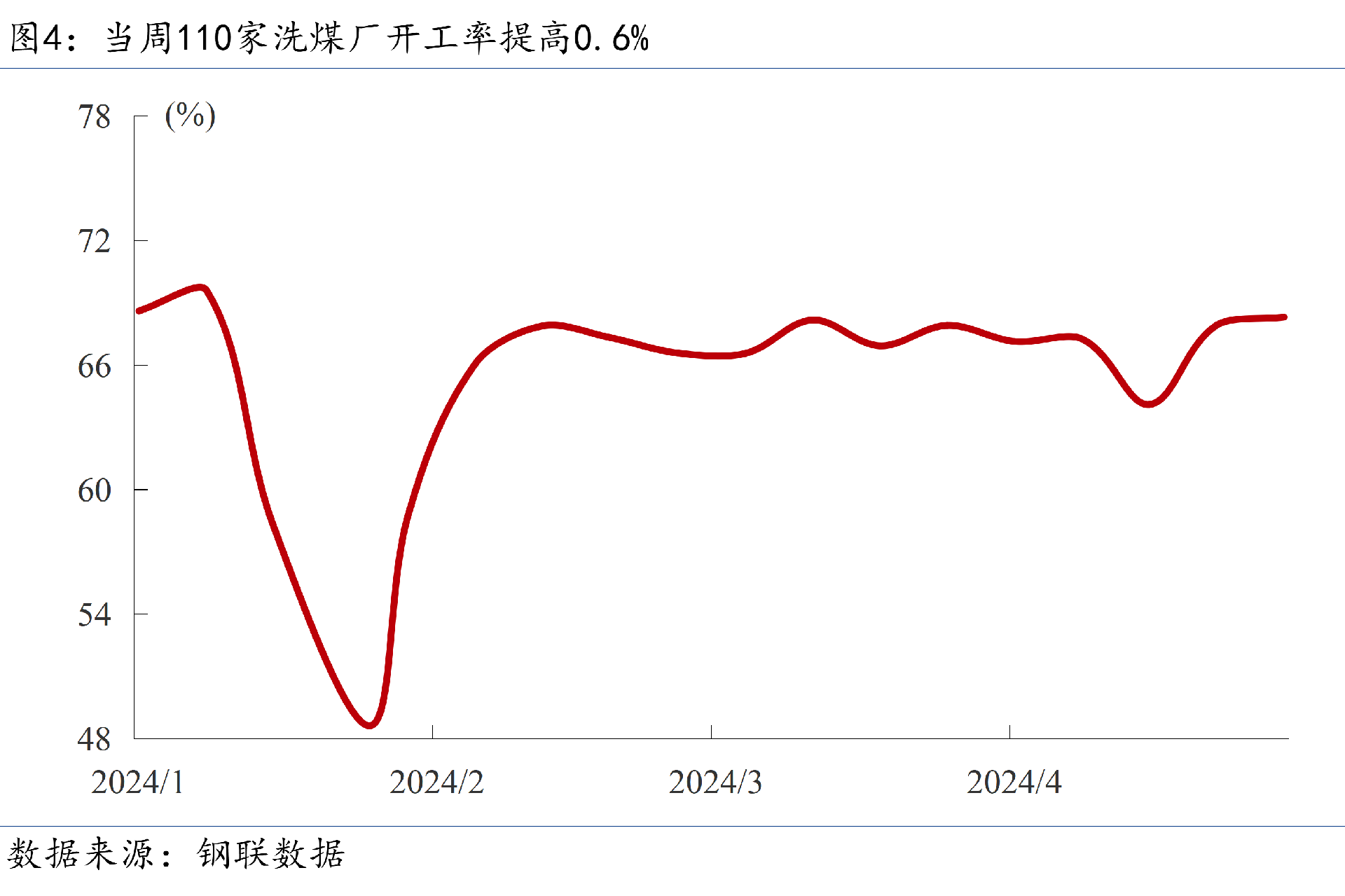
Task: Click the 2024/4 x-axis label
Action: tap(1014, 783)
